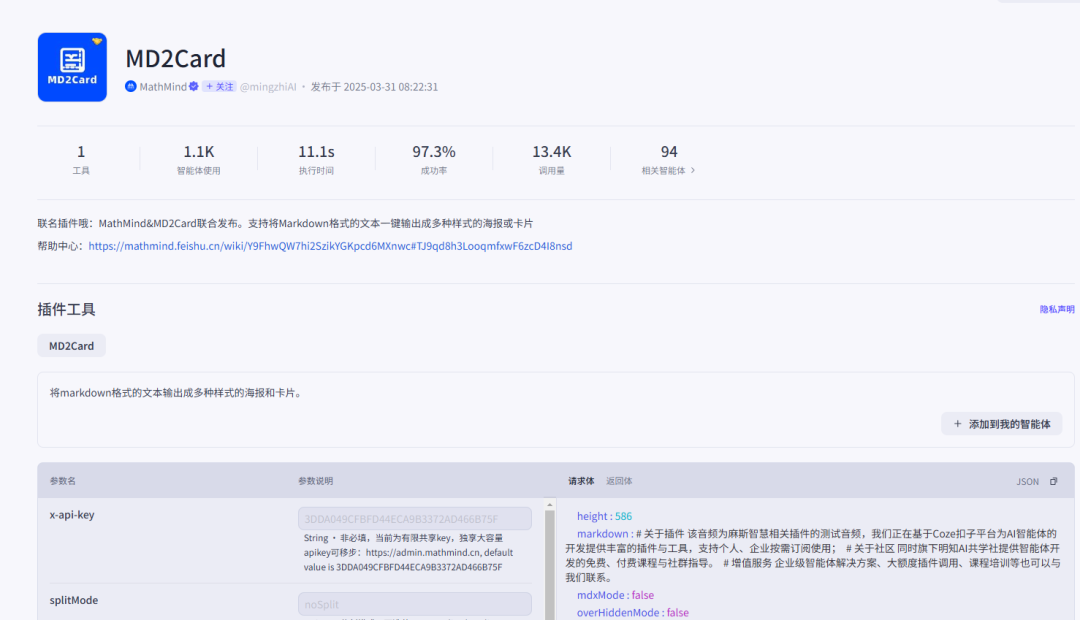The width and height of the screenshot is (1080, 620).
Task: Click the splitMode input field
Action: click(414, 604)
